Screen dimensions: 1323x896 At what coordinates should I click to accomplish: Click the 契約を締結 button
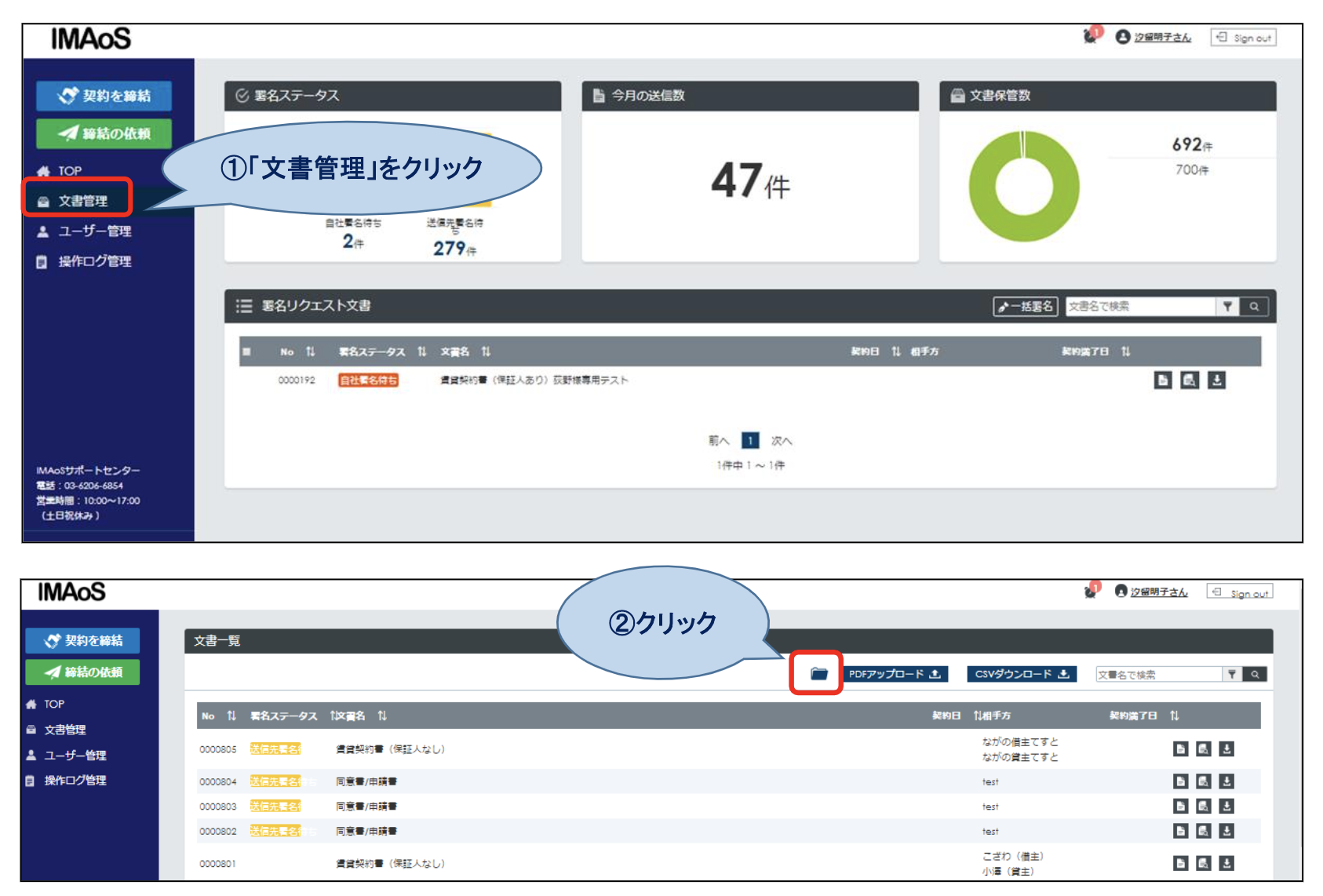[104, 96]
